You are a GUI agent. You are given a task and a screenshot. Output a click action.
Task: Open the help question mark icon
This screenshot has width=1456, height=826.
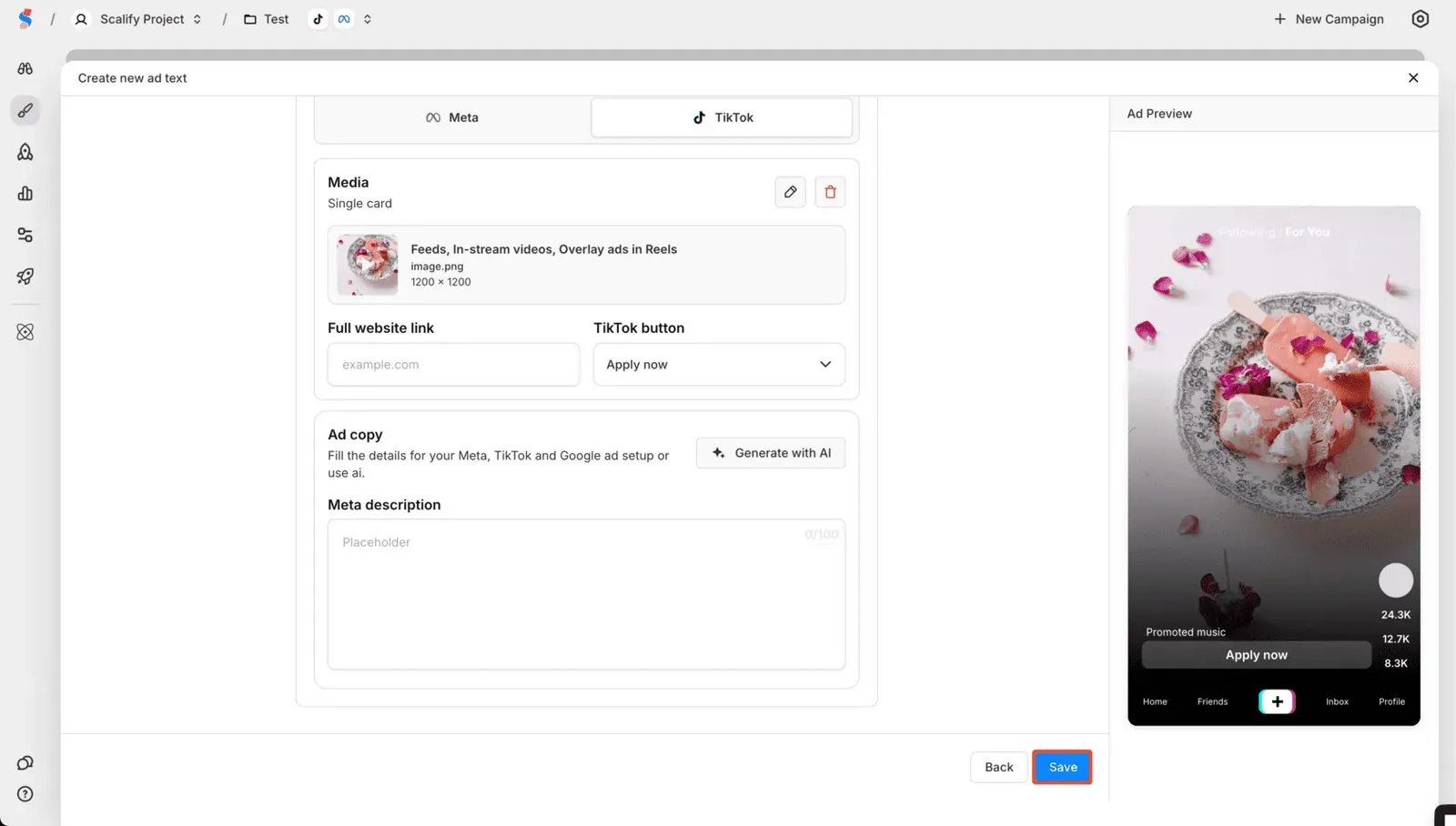tap(25, 793)
